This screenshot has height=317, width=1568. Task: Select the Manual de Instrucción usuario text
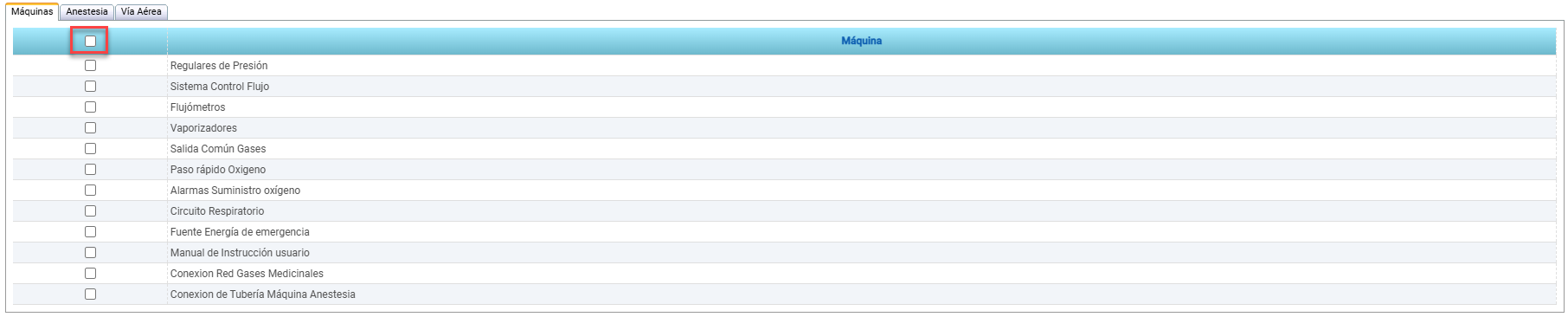(x=240, y=253)
